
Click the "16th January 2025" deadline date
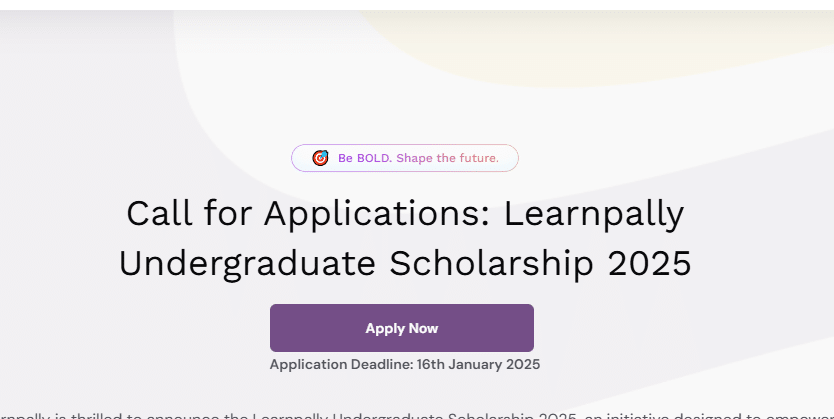coord(477,364)
